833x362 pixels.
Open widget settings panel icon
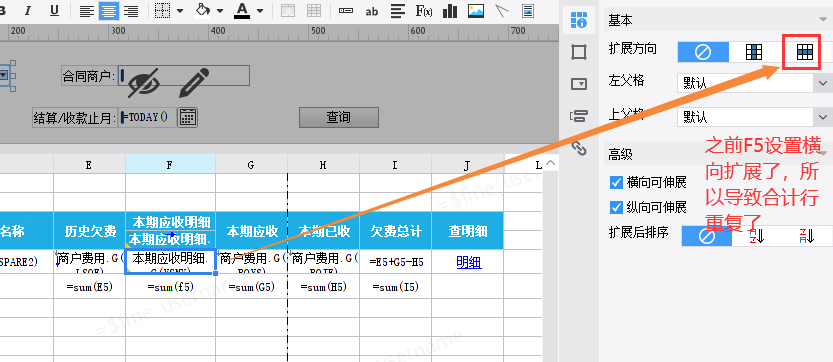tap(579, 84)
